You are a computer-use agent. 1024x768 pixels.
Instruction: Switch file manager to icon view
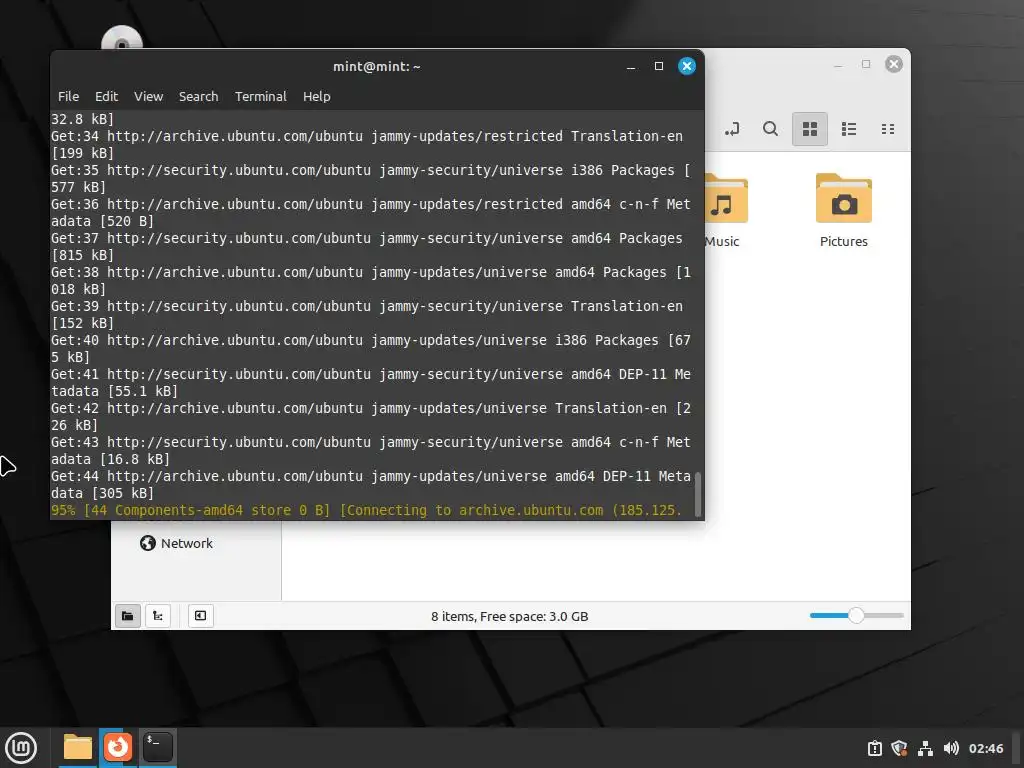(810, 129)
